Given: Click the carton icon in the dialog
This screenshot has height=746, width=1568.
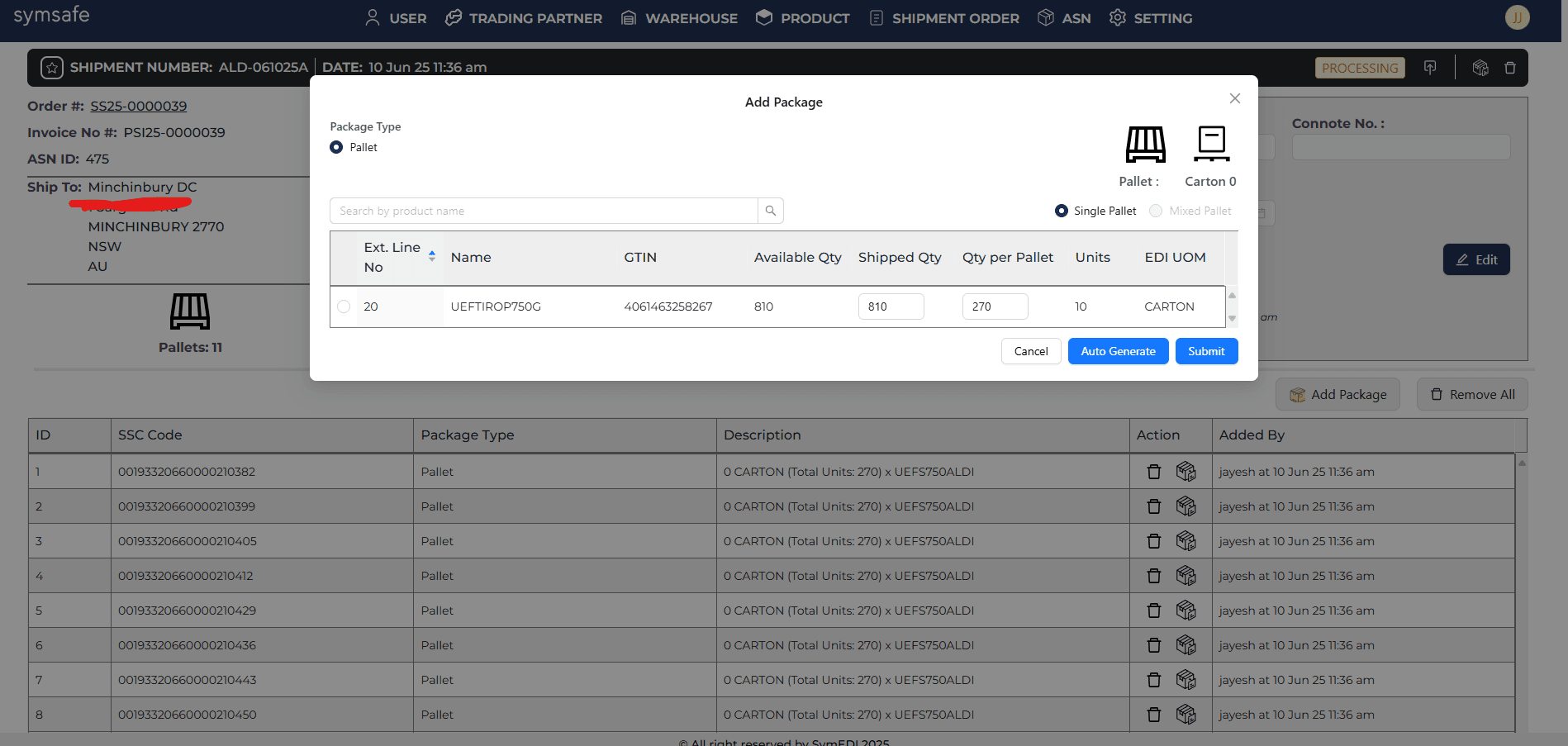Looking at the screenshot, I should (x=1211, y=144).
